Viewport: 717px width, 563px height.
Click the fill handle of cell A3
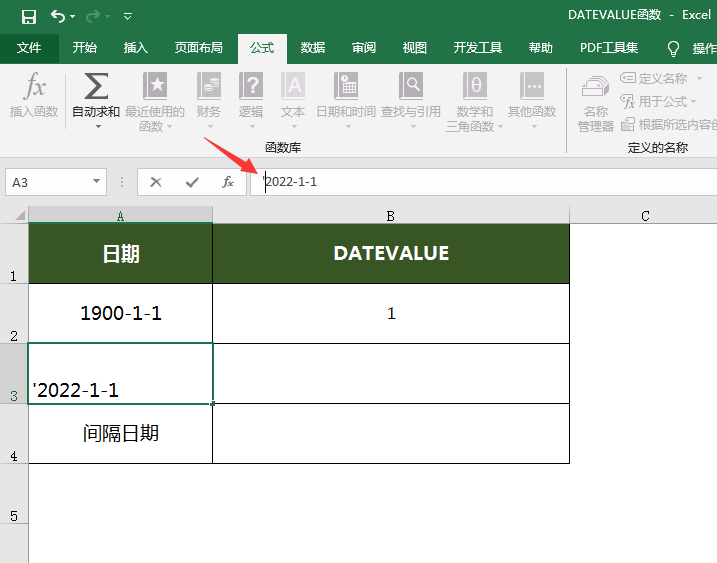[213, 404]
